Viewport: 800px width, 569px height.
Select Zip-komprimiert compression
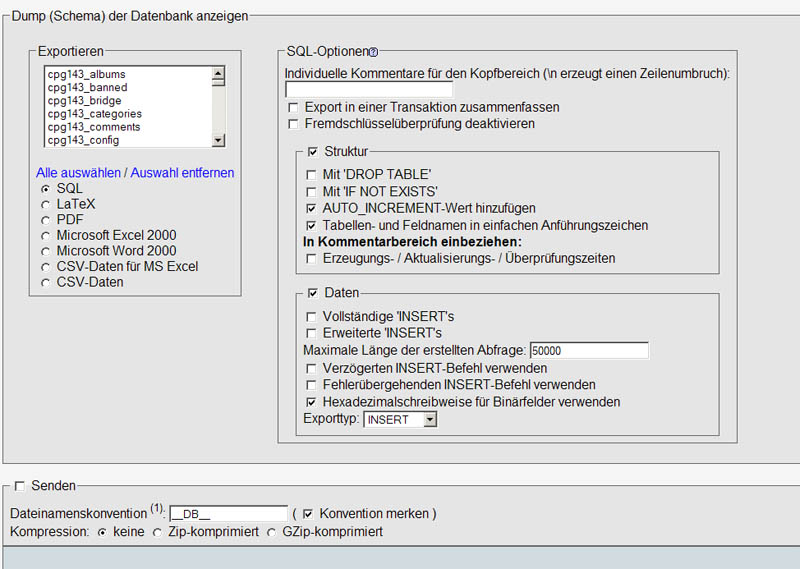coord(157,532)
